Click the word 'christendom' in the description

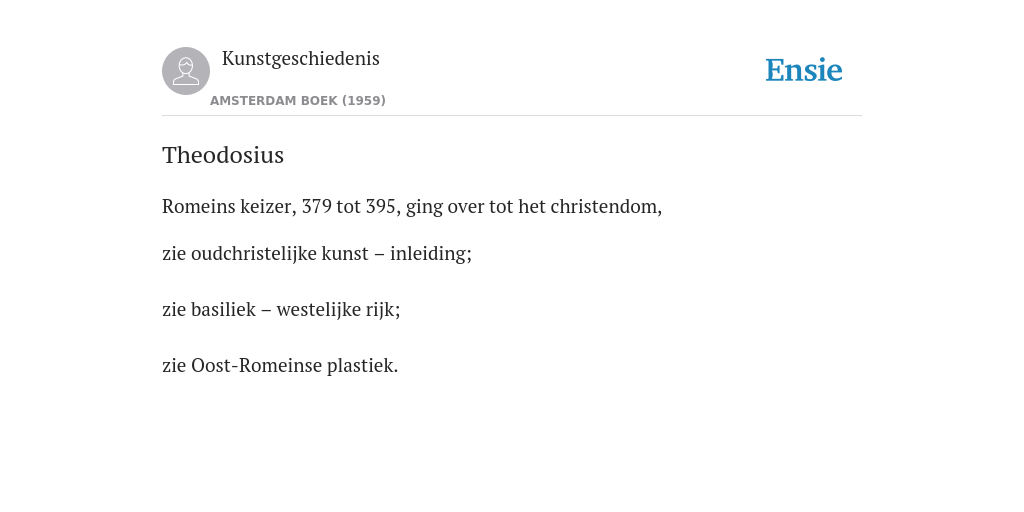tap(604, 206)
